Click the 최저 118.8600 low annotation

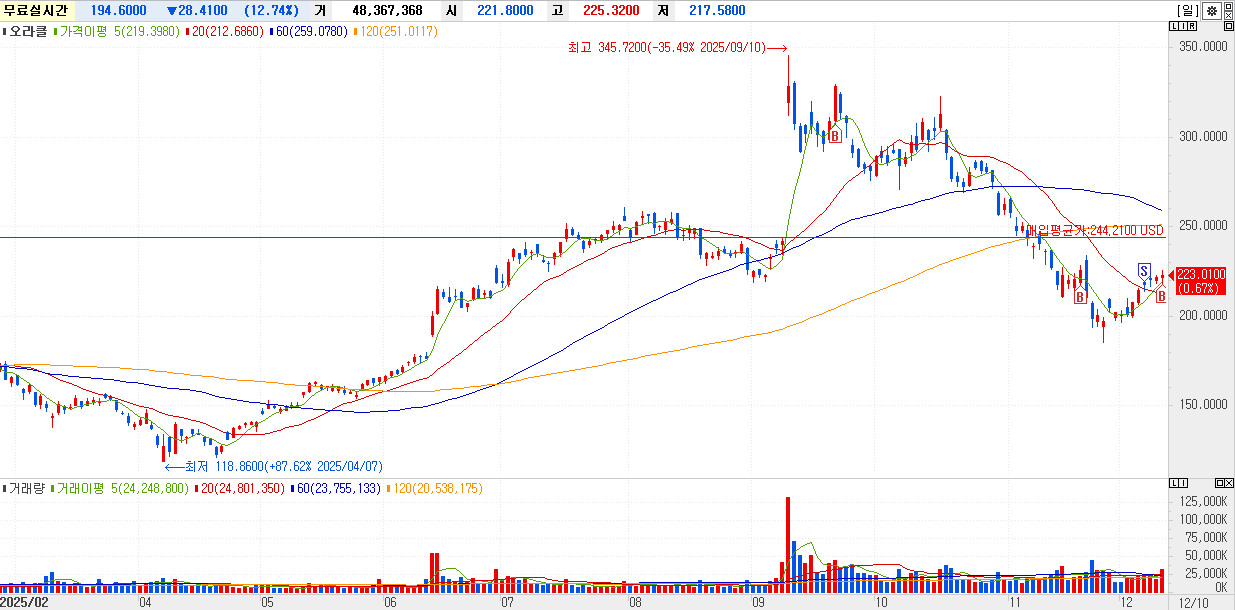274,466
